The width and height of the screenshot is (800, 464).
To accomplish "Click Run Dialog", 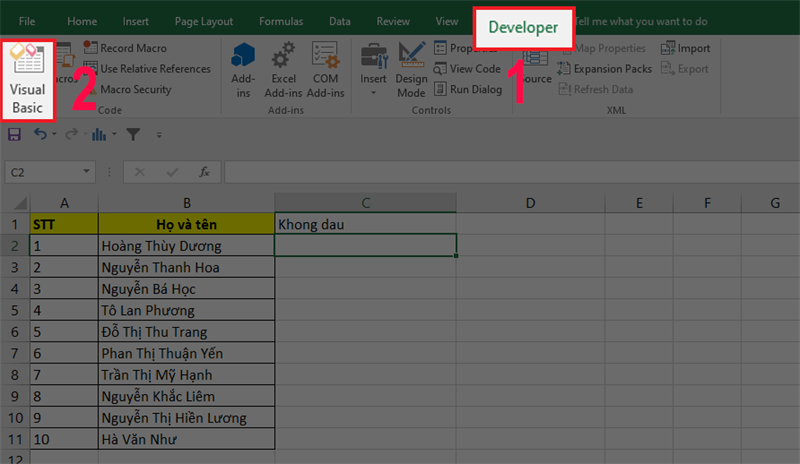I will [468, 89].
